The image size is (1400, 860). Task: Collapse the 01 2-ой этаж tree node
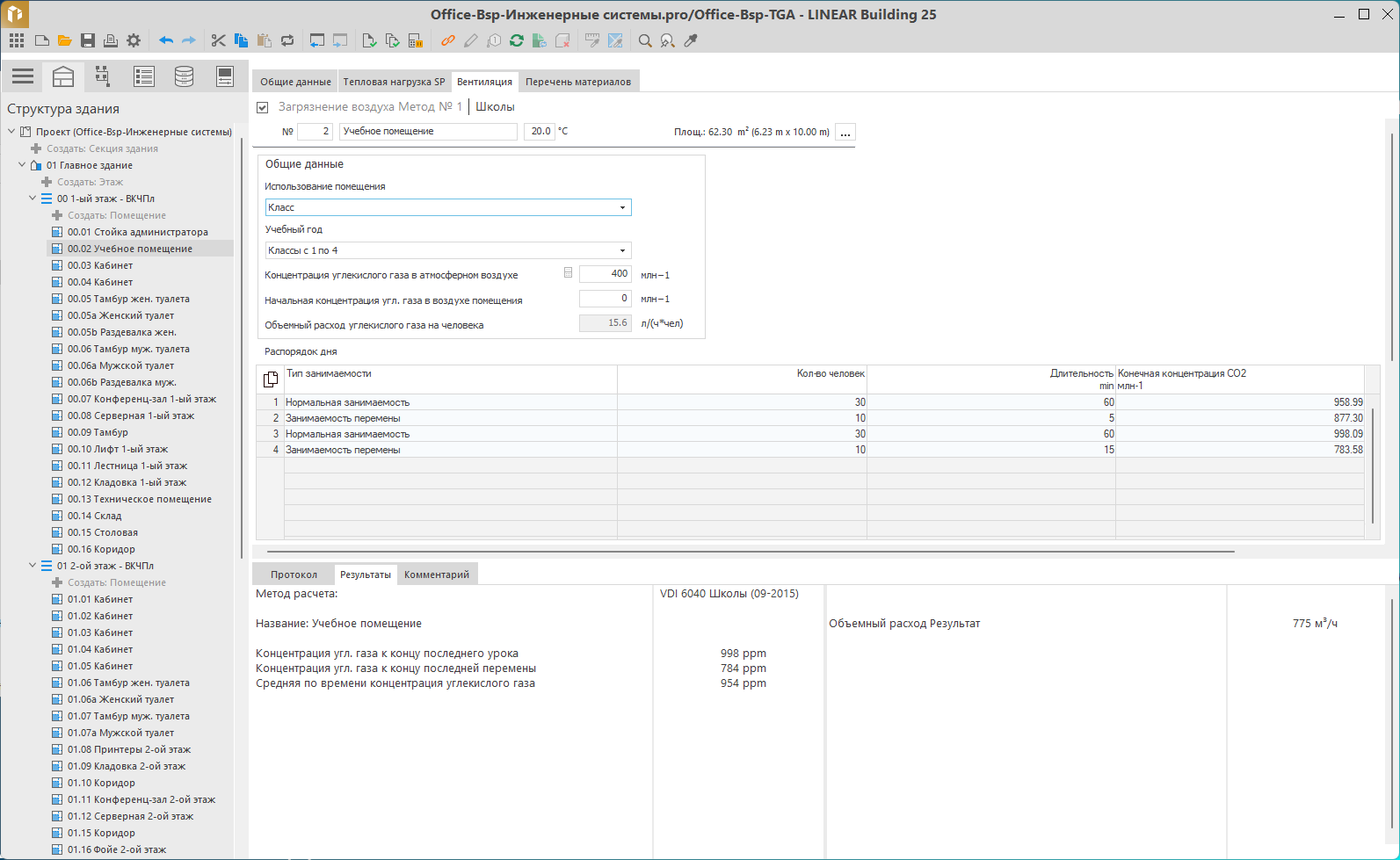33,566
